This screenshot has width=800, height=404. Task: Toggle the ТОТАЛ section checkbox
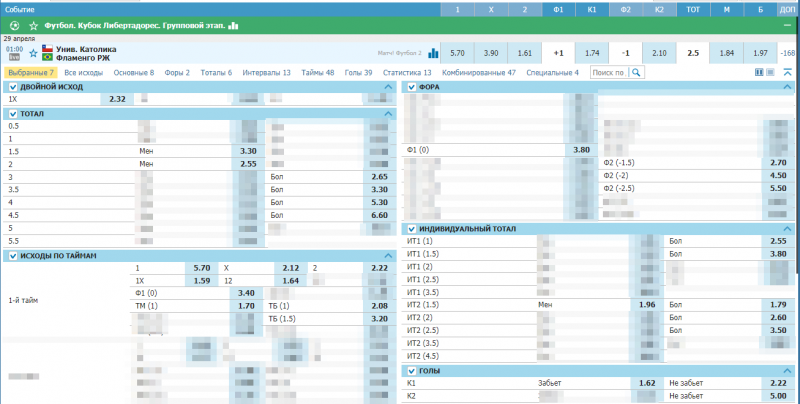pos(12,114)
